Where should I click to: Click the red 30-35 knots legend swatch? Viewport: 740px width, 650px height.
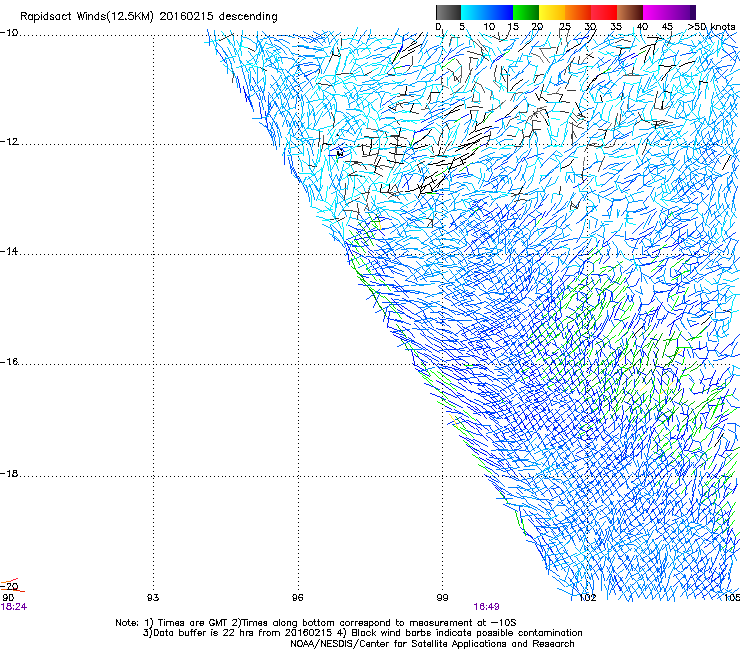click(x=604, y=12)
